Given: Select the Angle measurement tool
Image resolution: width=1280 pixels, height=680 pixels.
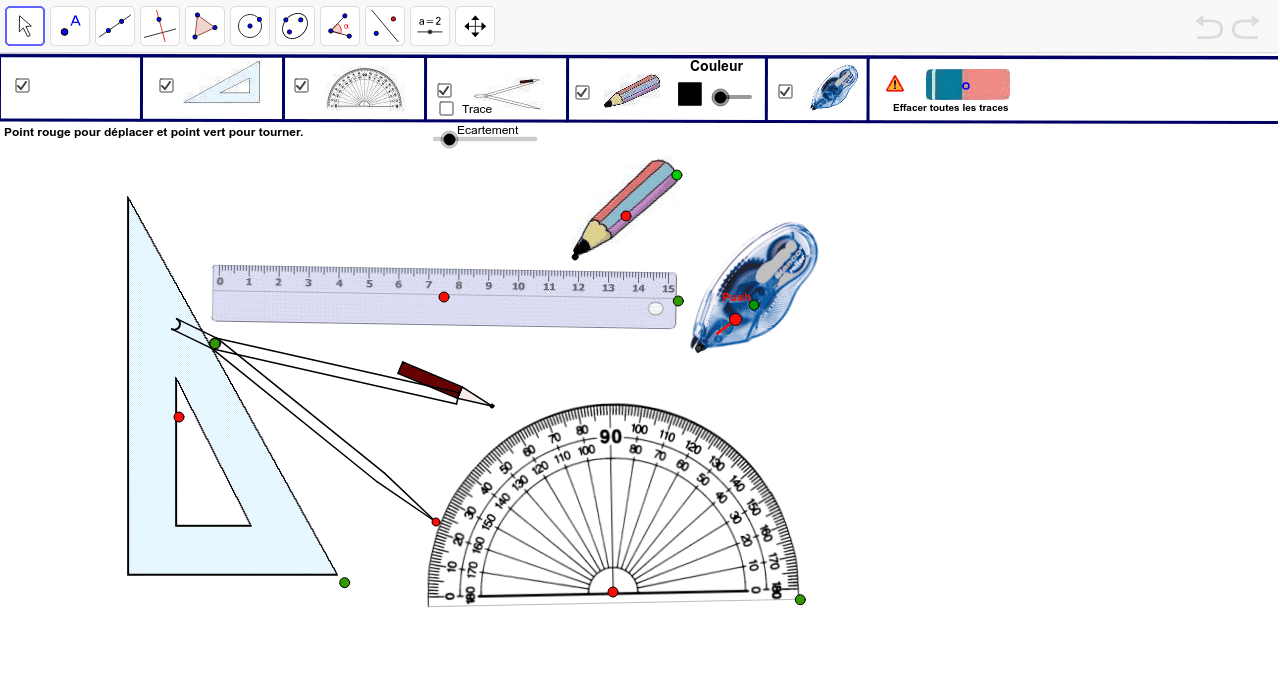Looking at the screenshot, I should click(x=339, y=25).
